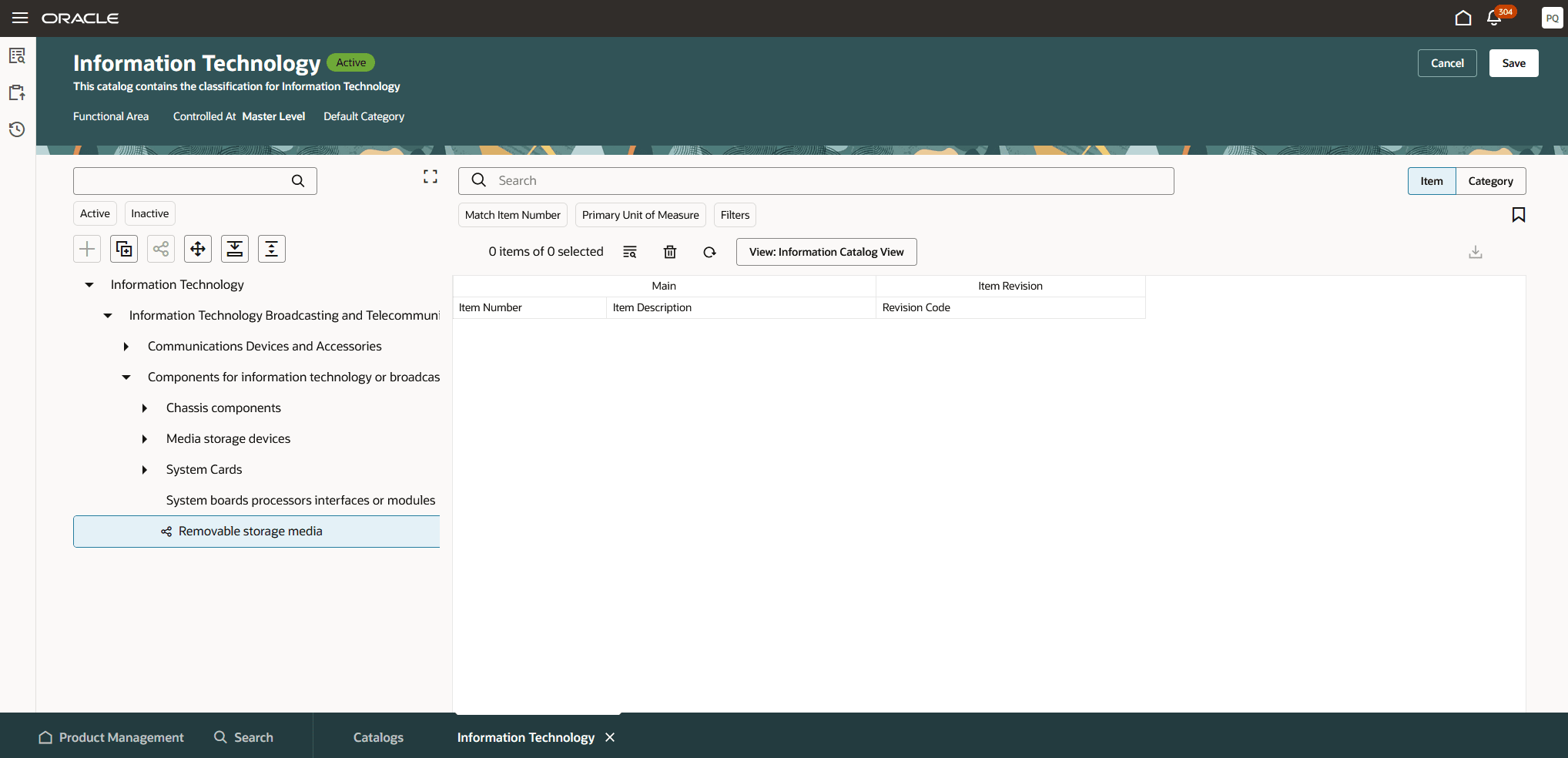
Task: Go to the home icon in the top bar
Action: (x=1463, y=18)
